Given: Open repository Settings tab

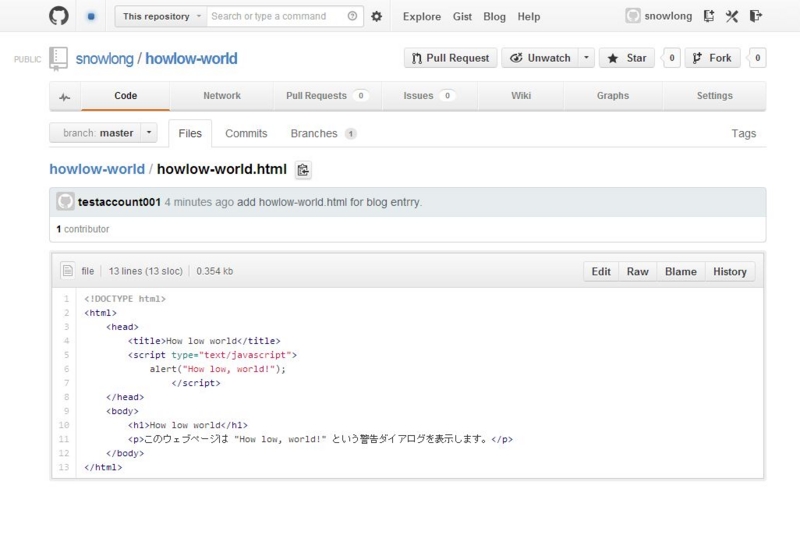Looking at the screenshot, I should (714, 96).
